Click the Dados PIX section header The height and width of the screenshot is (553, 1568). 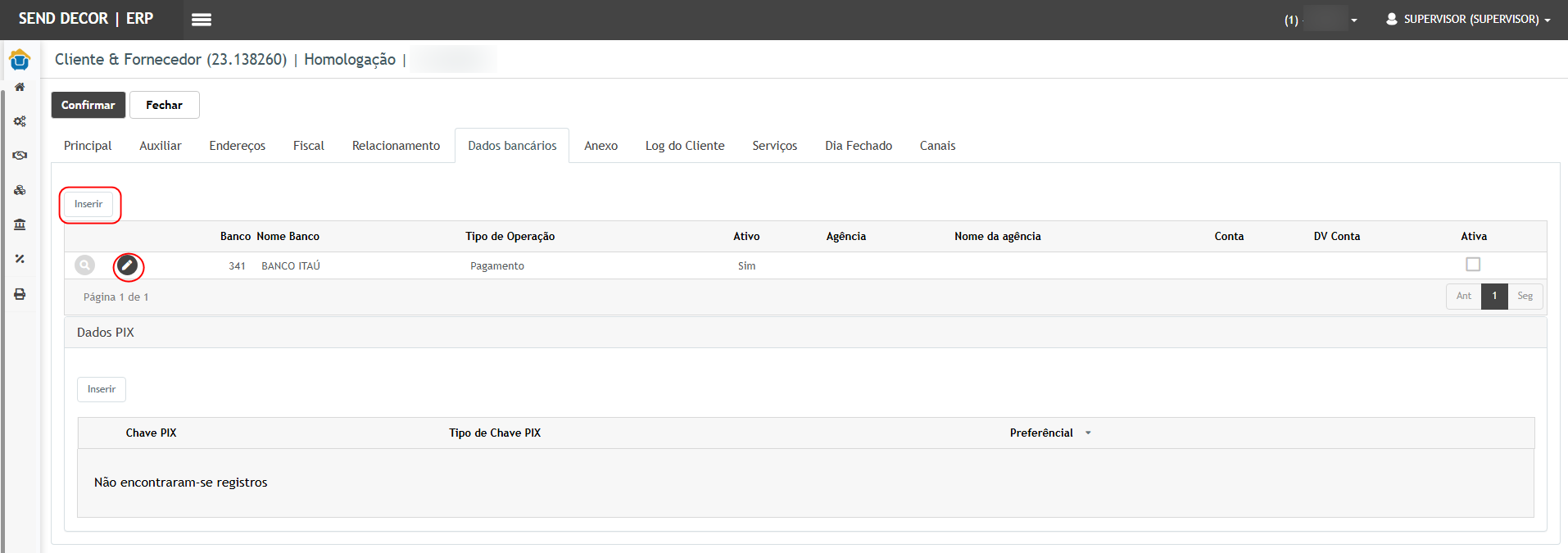(x=106, y=333)
